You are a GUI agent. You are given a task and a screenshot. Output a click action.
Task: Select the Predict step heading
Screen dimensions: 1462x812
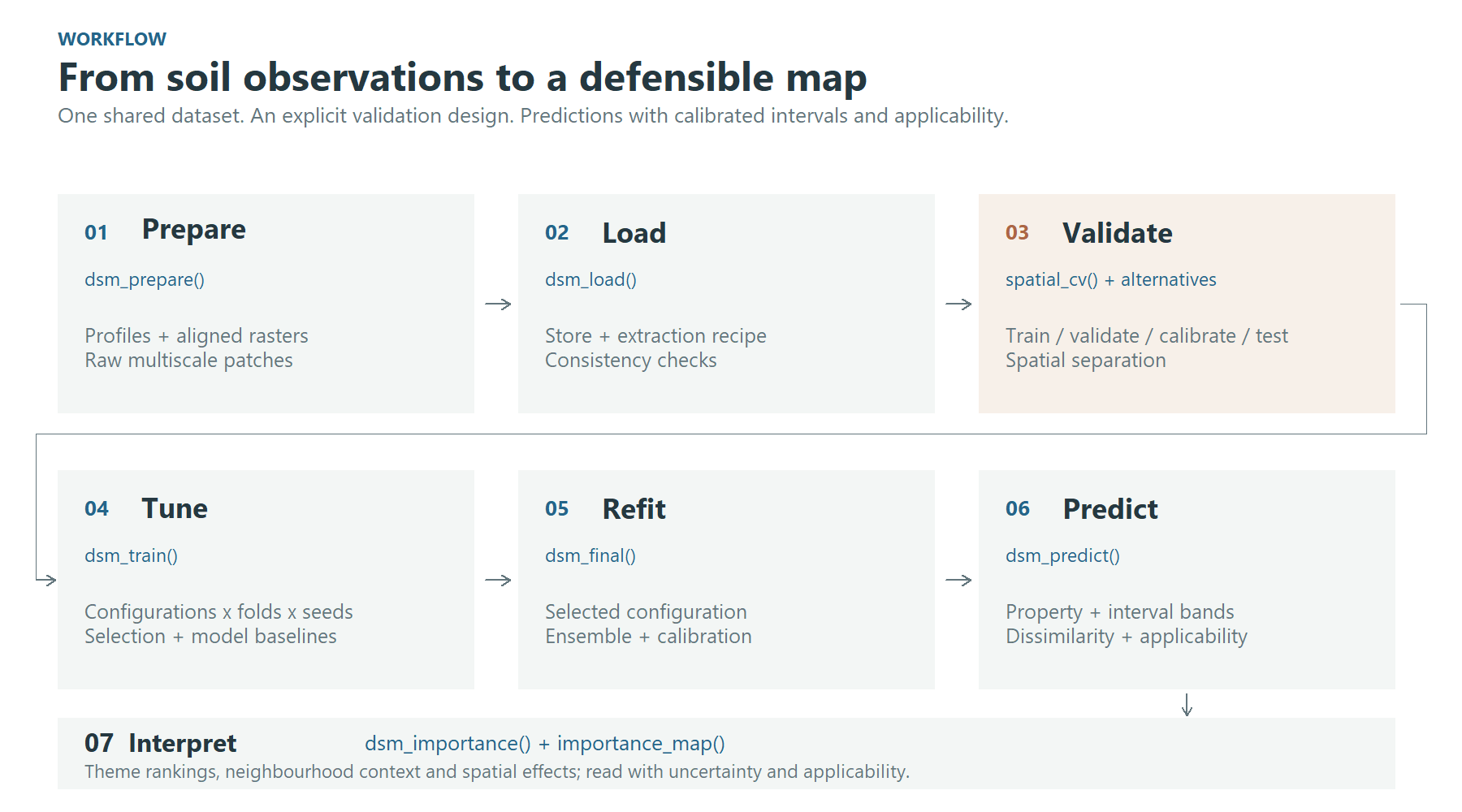1110,509
